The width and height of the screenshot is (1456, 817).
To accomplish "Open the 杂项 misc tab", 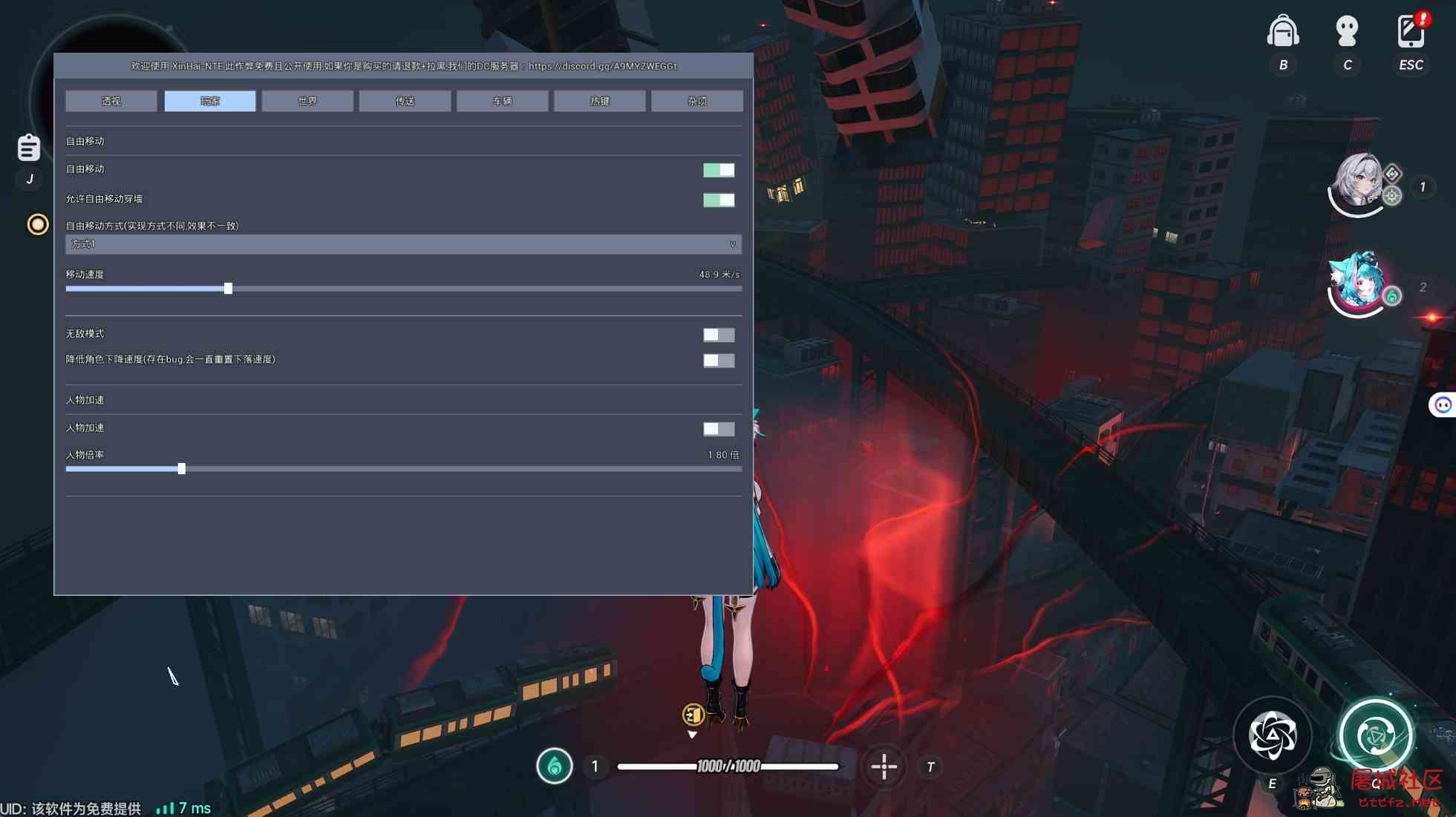I will [x=697, y=101].
